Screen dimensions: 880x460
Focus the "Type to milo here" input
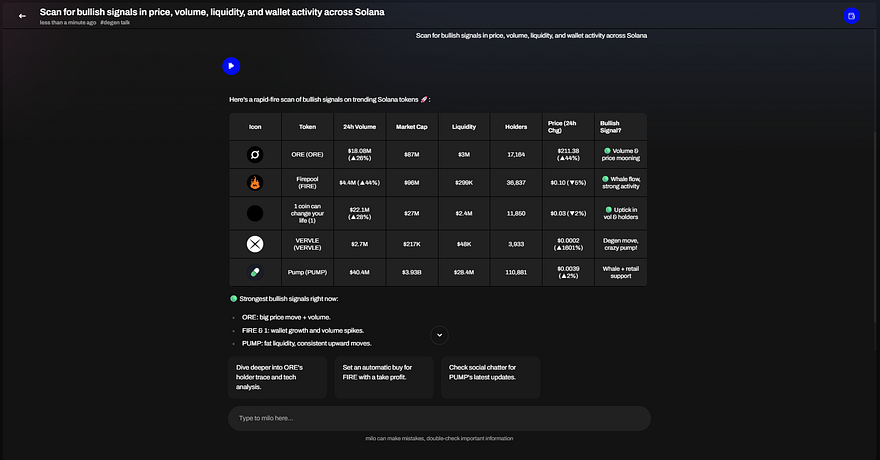tap(439, 418)
